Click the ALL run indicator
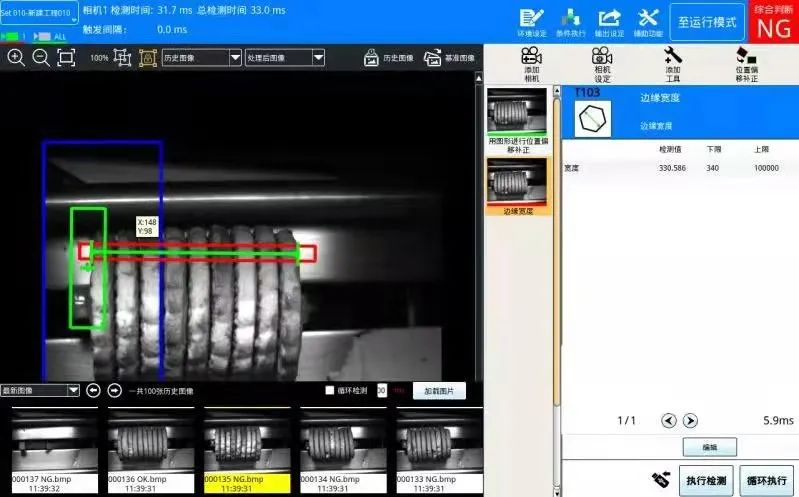799x497 pixels. pyautogui.click(x=50, y=37)
